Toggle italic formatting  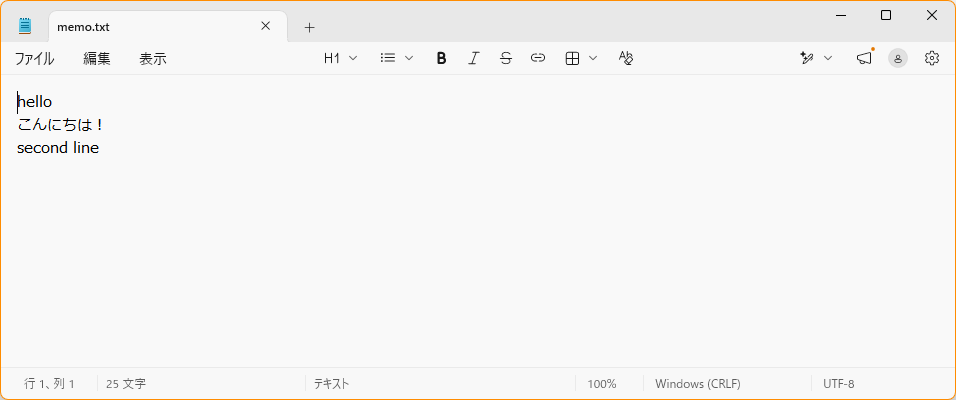pyautogui.click(x=474, y=59)
